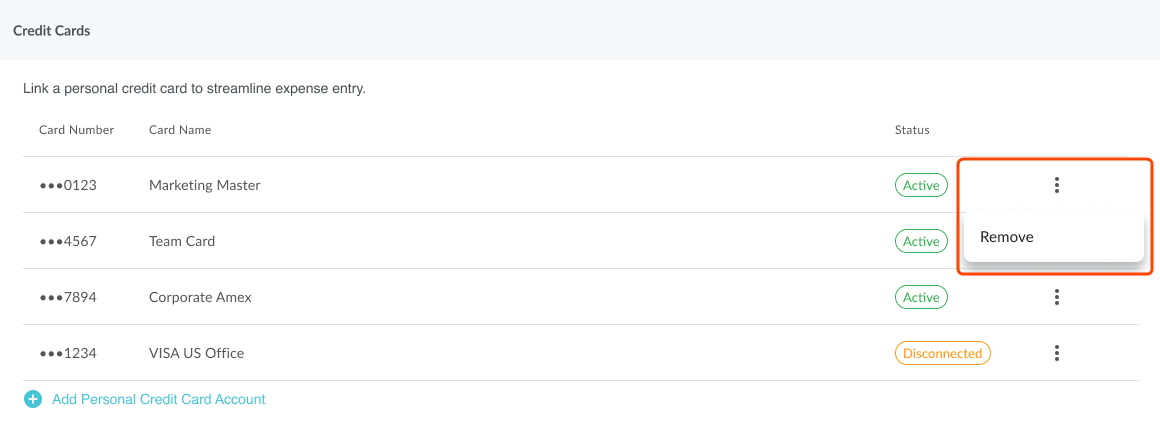Viewport: 1160px width, 436px height.
Task: Click the Status column header
Action: coord(912,130)
